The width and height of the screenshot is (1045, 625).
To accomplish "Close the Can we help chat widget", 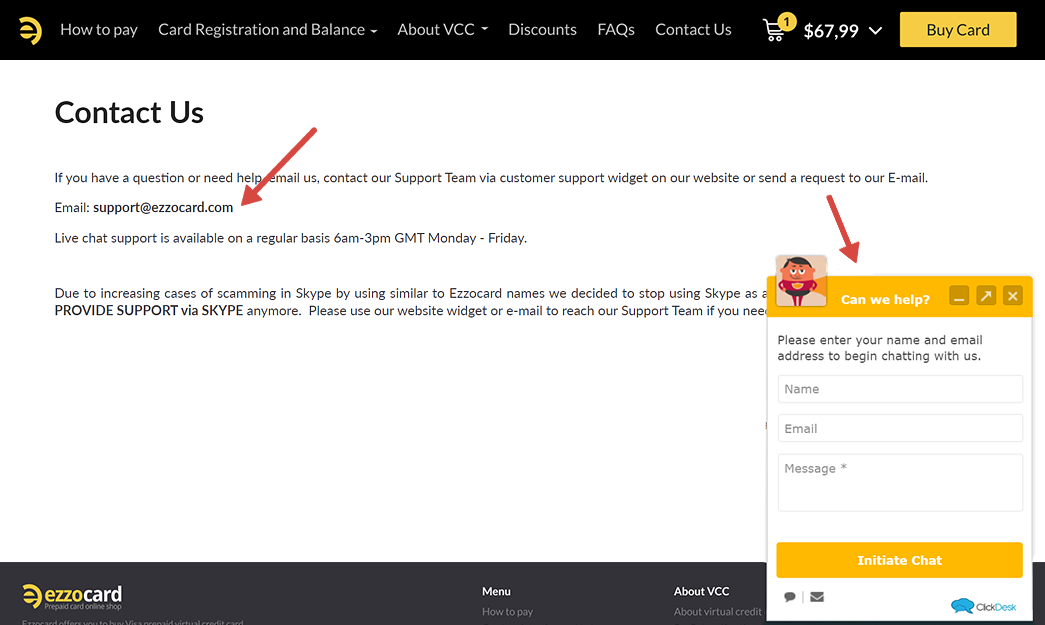I will coord(1013,296).
